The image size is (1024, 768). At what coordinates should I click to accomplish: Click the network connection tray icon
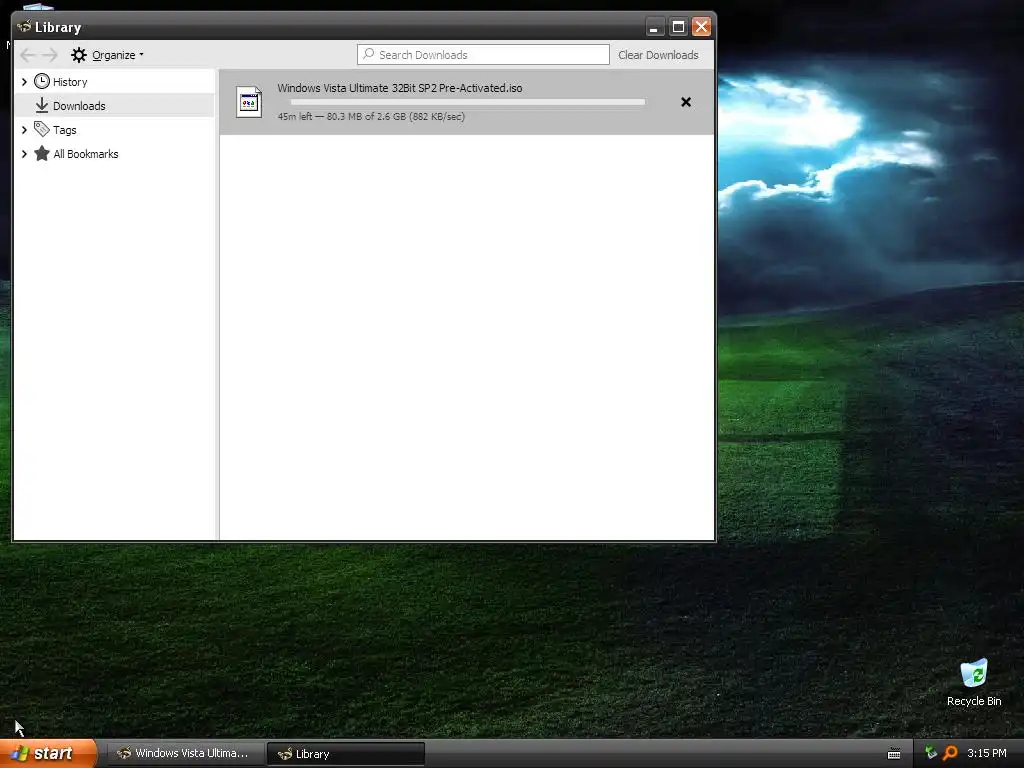coord(931,753)
